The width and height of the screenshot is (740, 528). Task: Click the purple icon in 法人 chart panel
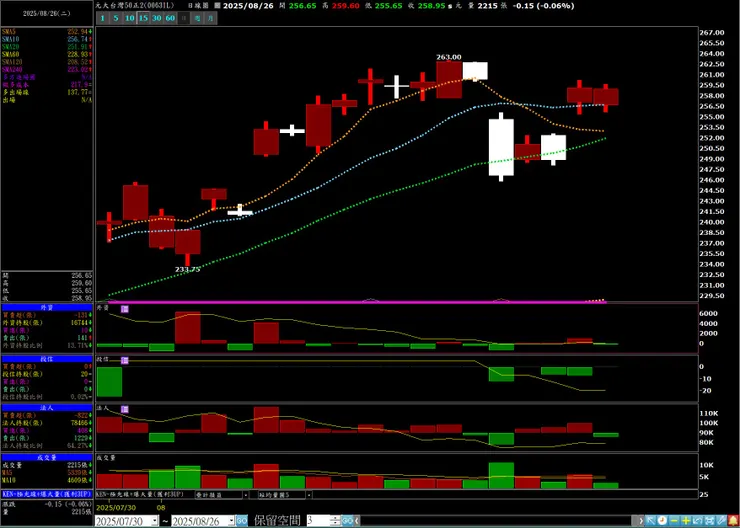click(125, 409)
